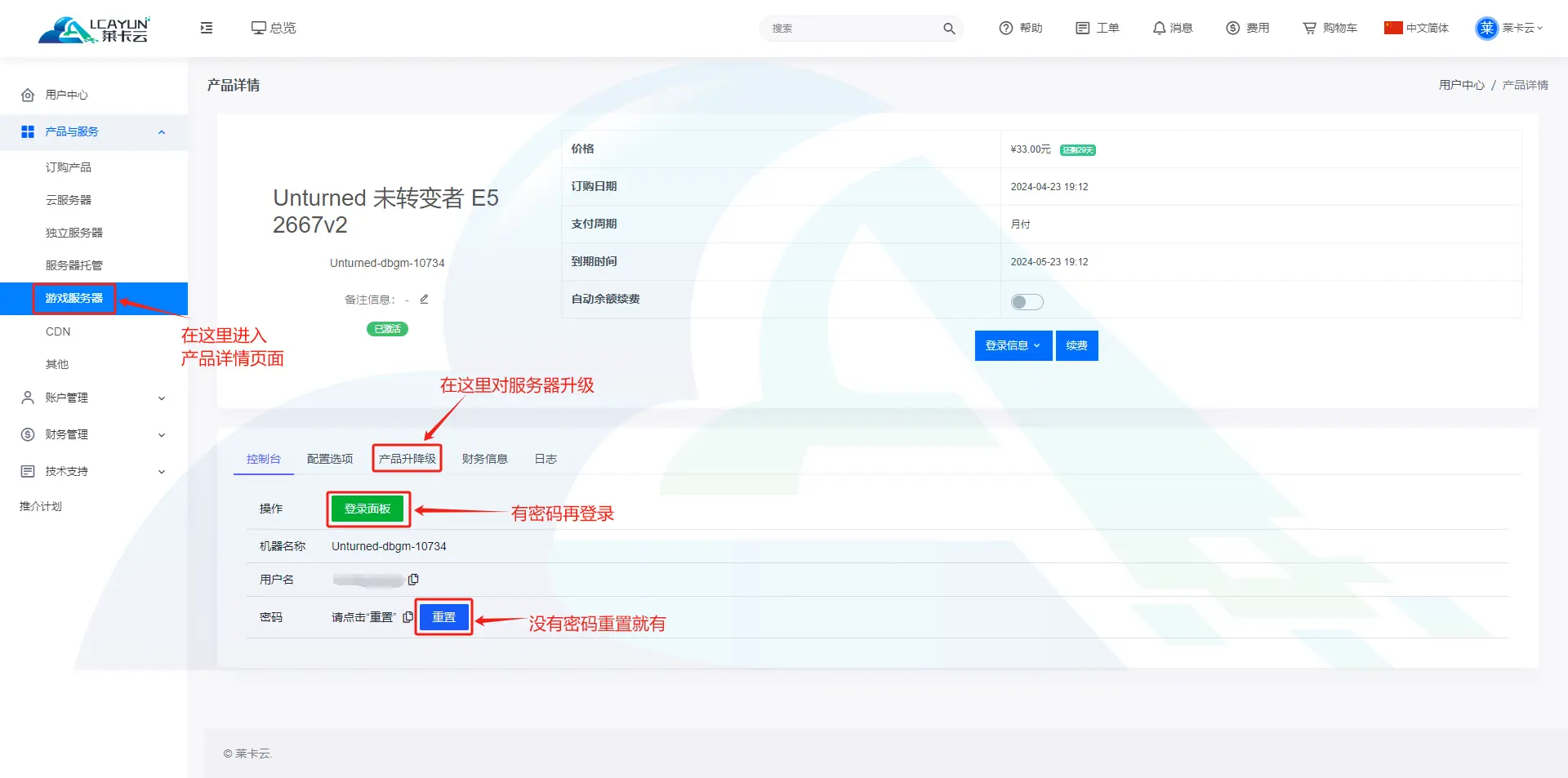Click the 用户中心 breadcrumb link

[1462, 85]
